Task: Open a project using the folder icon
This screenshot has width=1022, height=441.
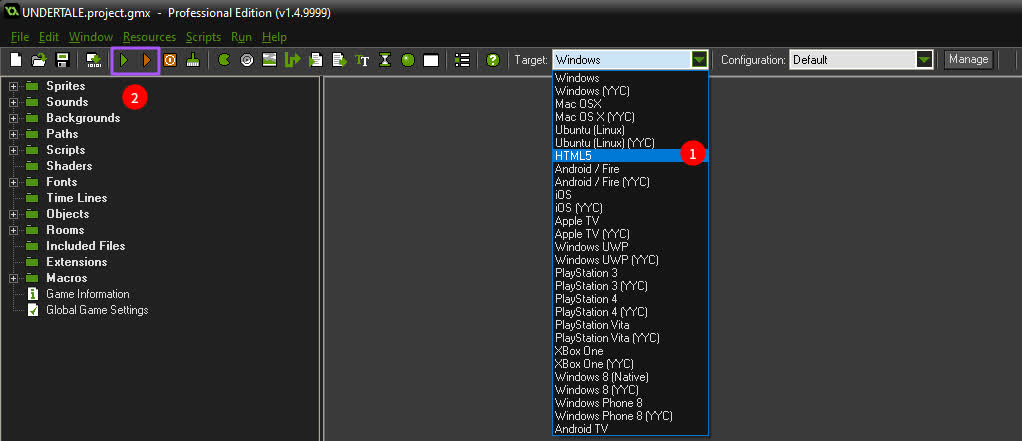Action: (x=39, y=60)
